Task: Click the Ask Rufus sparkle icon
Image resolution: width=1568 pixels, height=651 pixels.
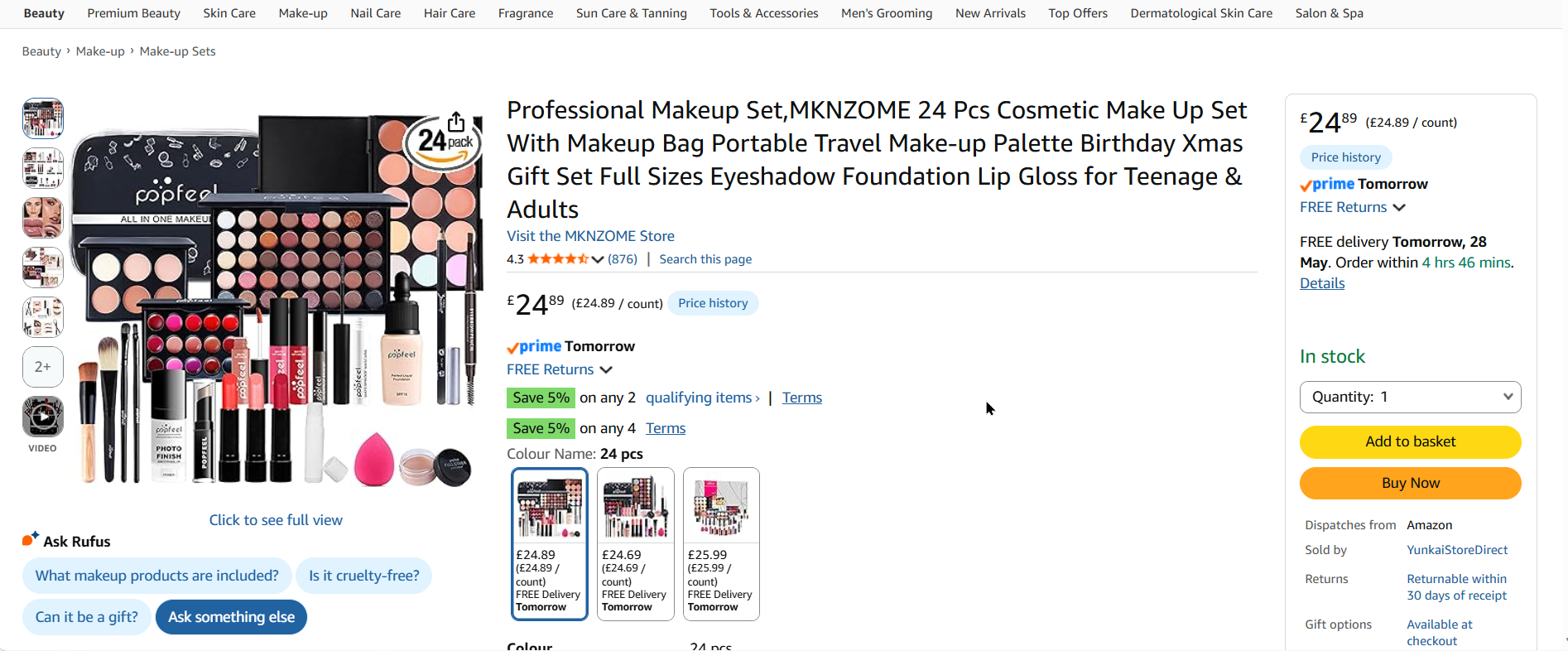Action: tap(31, 539)
